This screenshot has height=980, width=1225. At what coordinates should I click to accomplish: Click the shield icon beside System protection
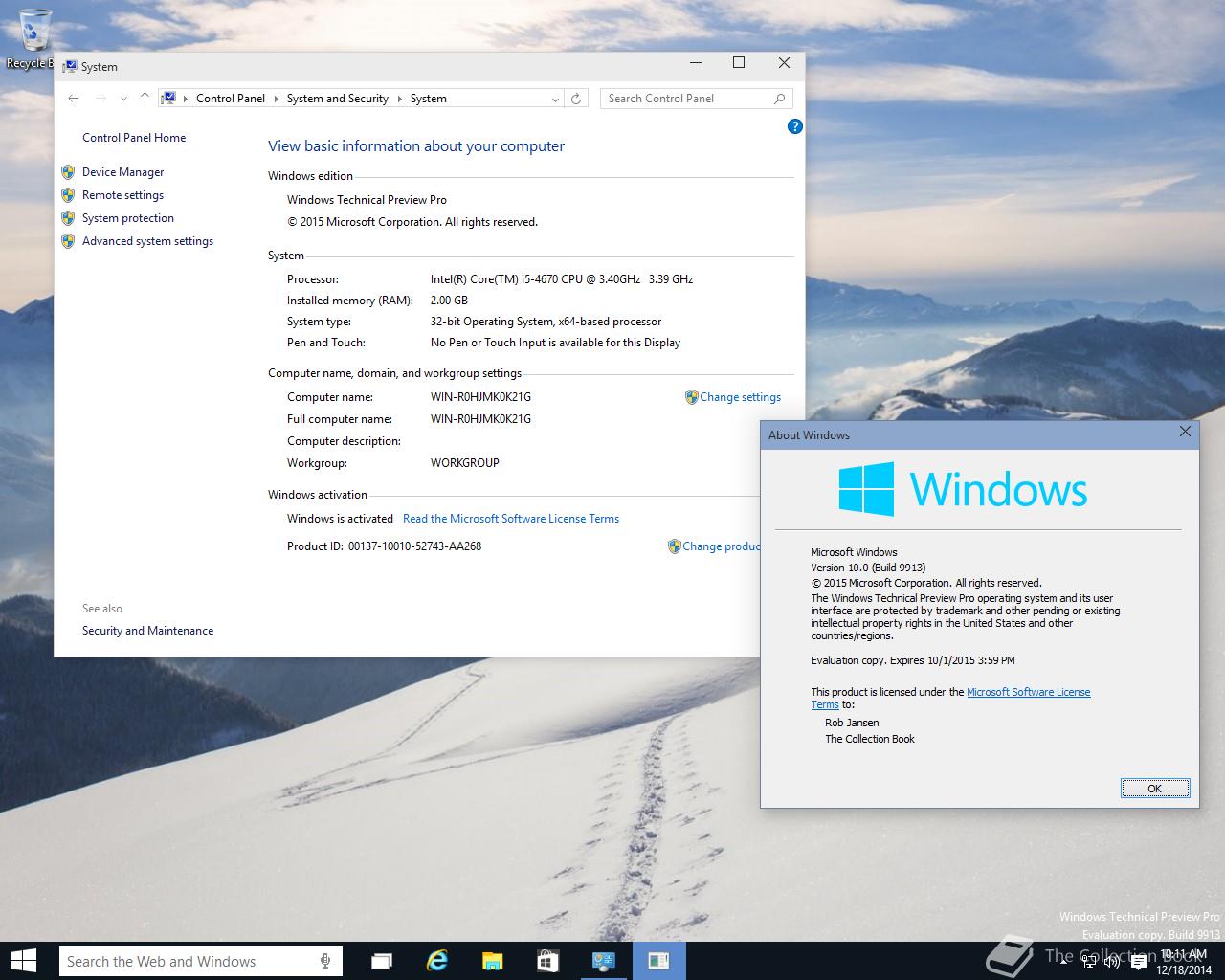click(x=68, y=218)
